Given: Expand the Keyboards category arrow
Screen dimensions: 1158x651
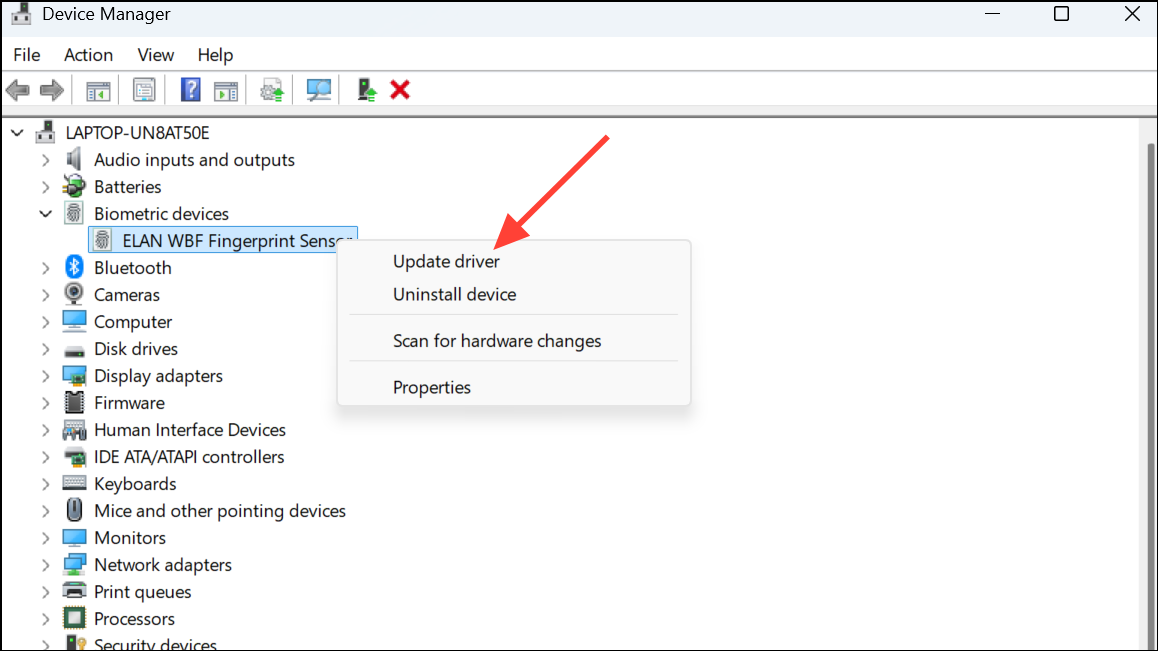Looking at the screenshot, I should (x=46, y=484).
